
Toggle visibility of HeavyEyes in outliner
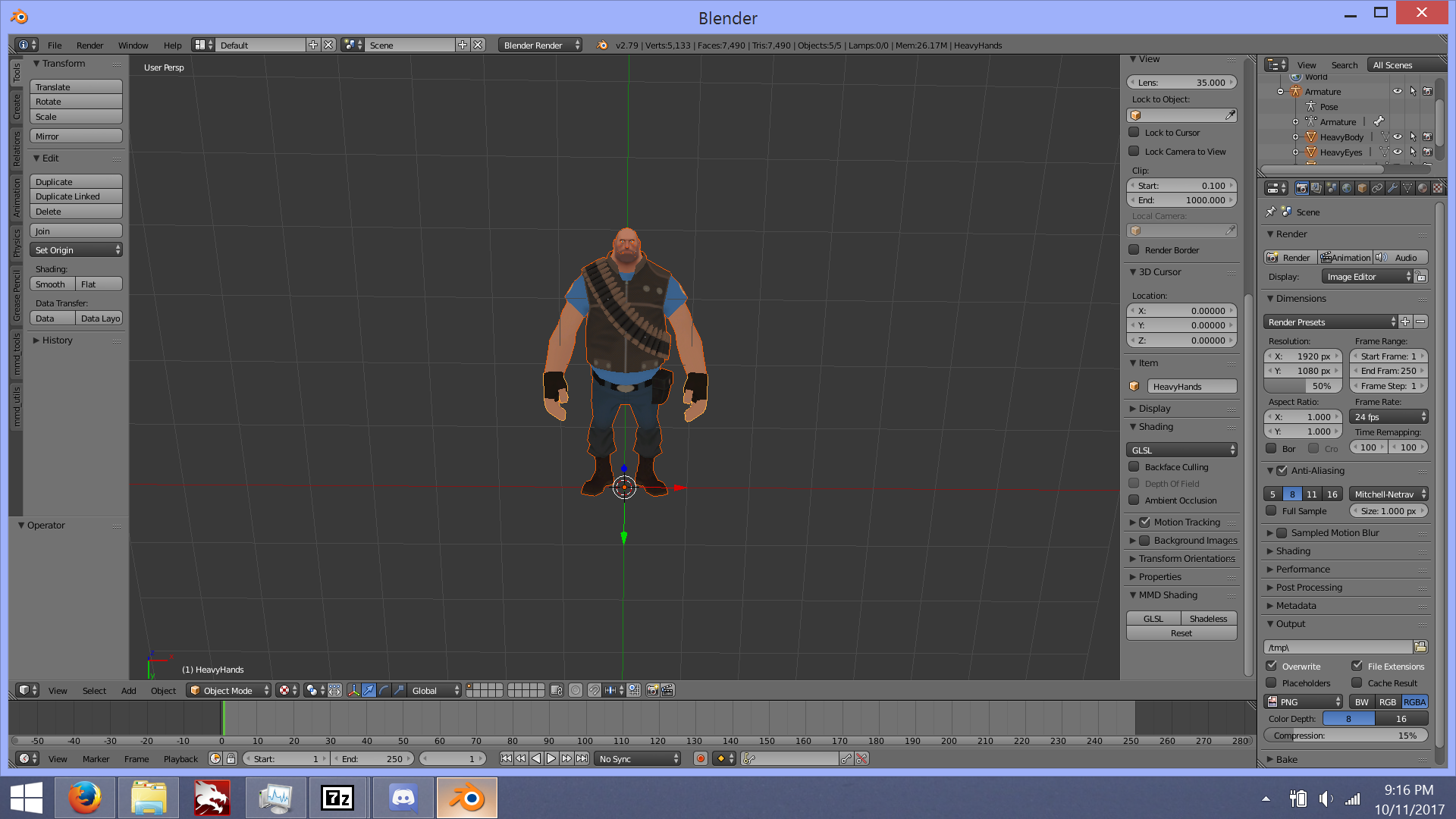[x=1398, y=152]
